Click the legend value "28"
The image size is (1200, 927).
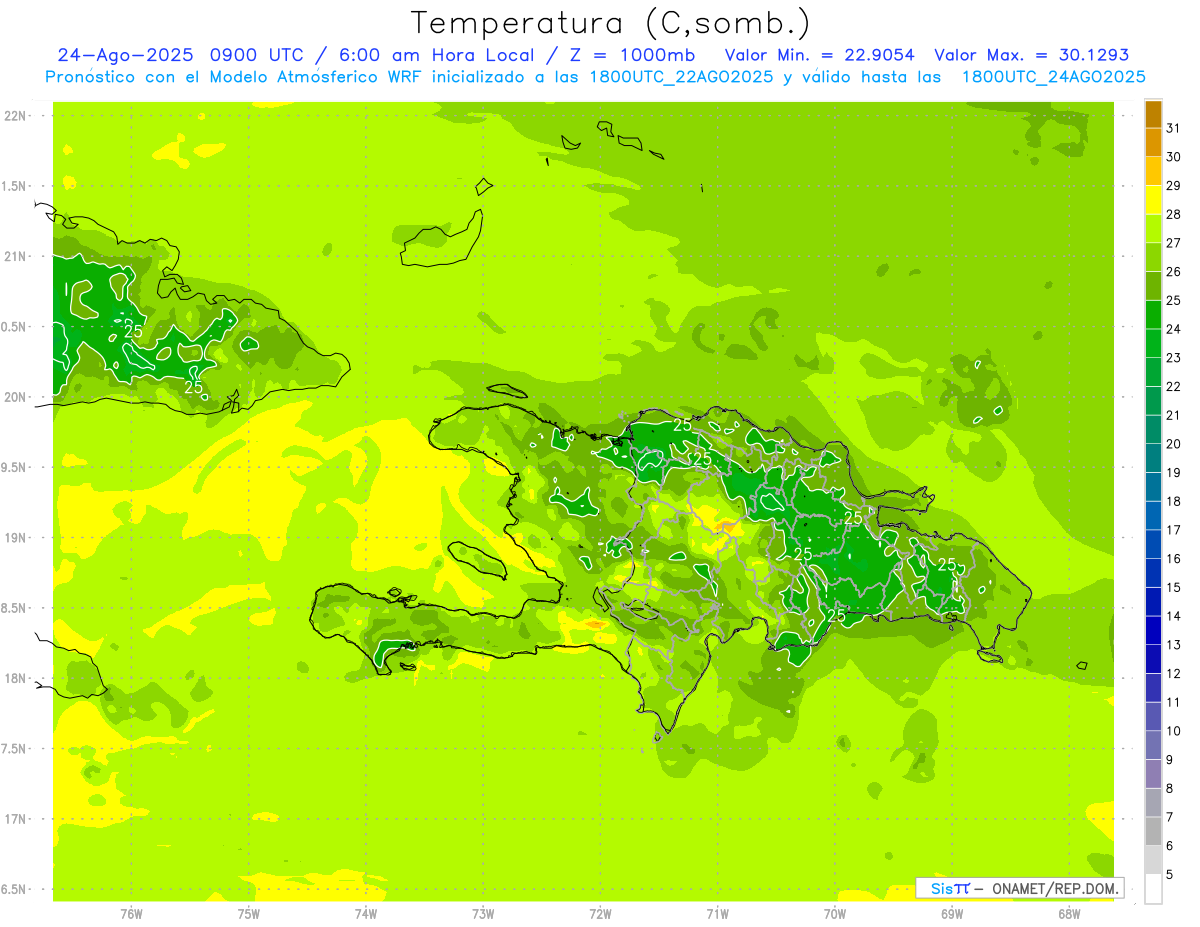1174,214
